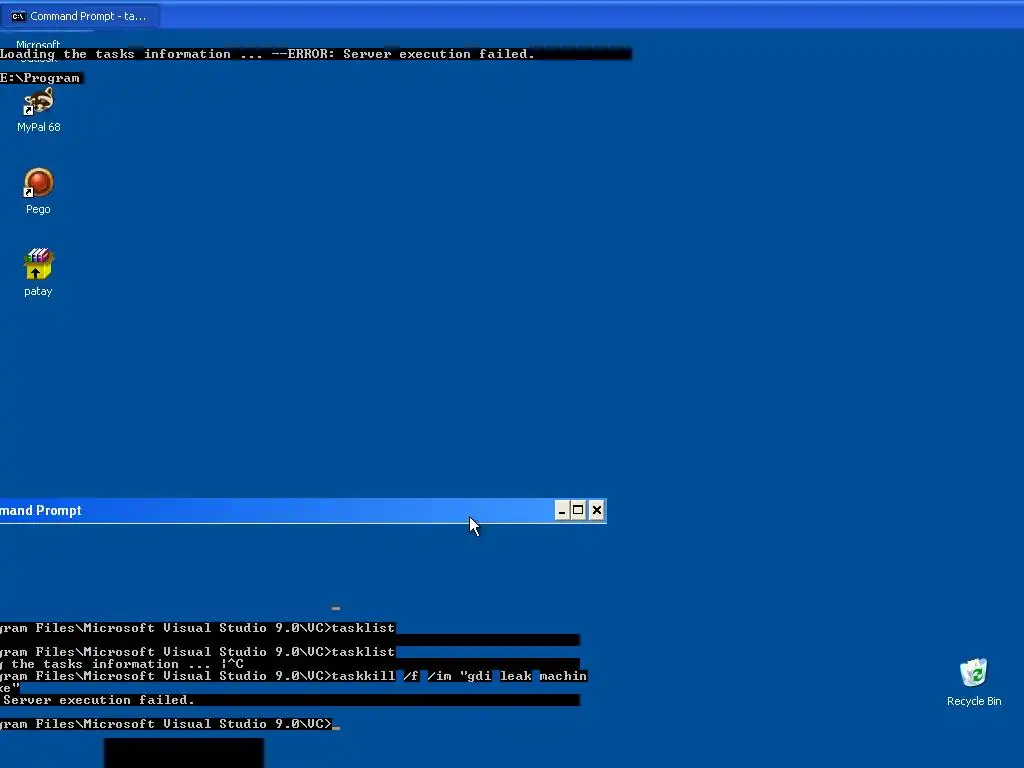
Task: Open the Pego desktop shortcut
Action: [39, 191]
